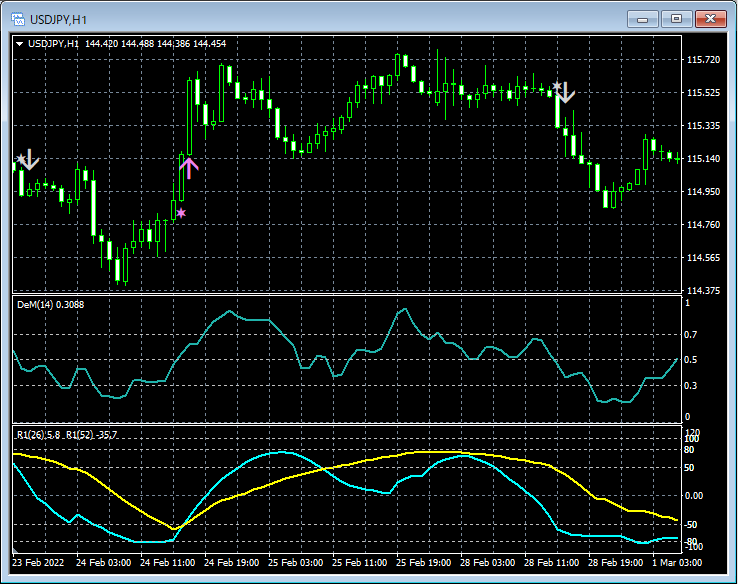
Task: Click the pink star marker below candles
Action: (181, 212)
